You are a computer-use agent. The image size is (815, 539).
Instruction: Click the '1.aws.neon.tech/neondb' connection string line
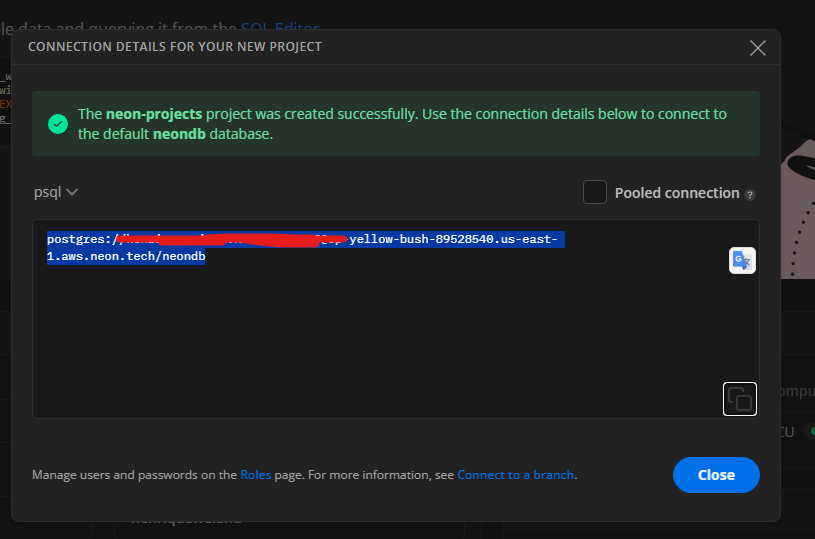click(126, 256)
